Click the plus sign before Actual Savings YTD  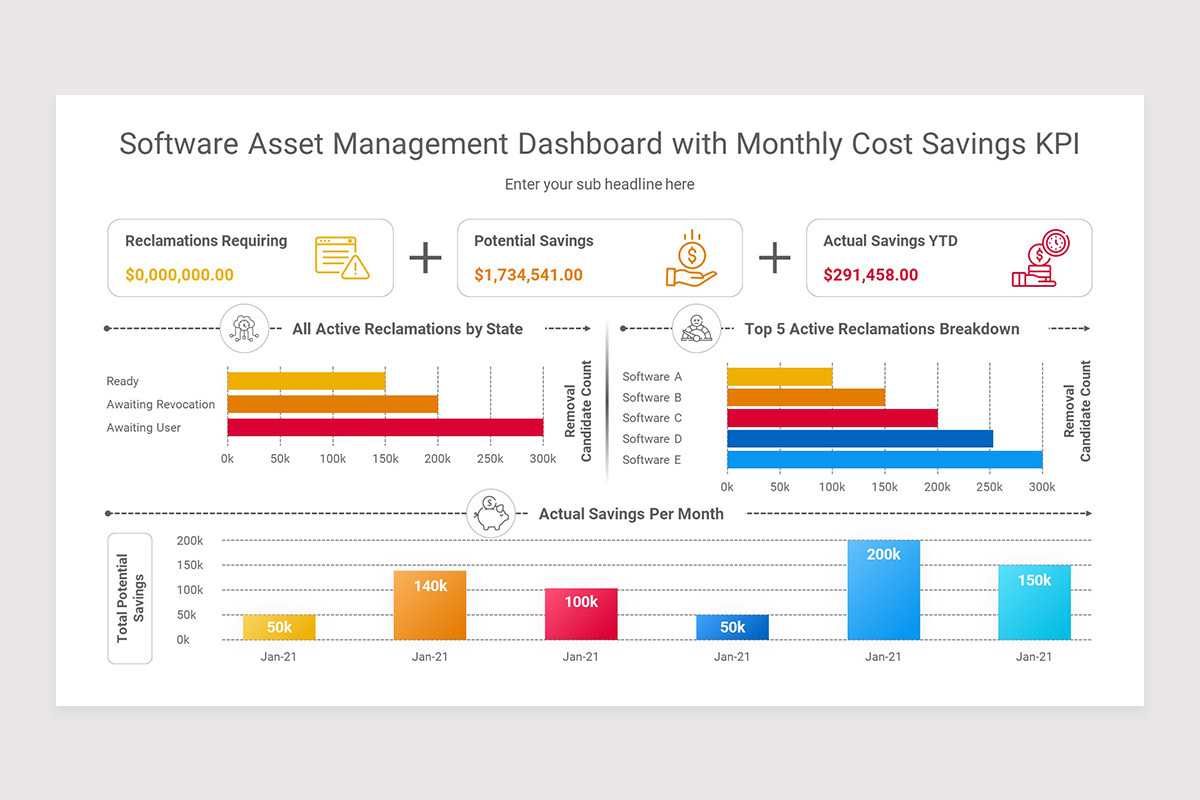pos(774,258)
